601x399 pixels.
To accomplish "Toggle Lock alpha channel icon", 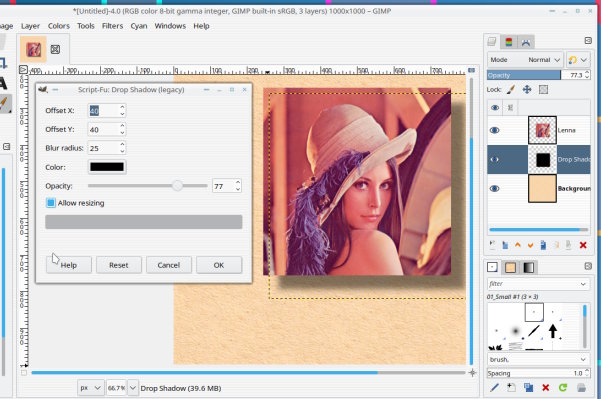I will tap(543, 90).
